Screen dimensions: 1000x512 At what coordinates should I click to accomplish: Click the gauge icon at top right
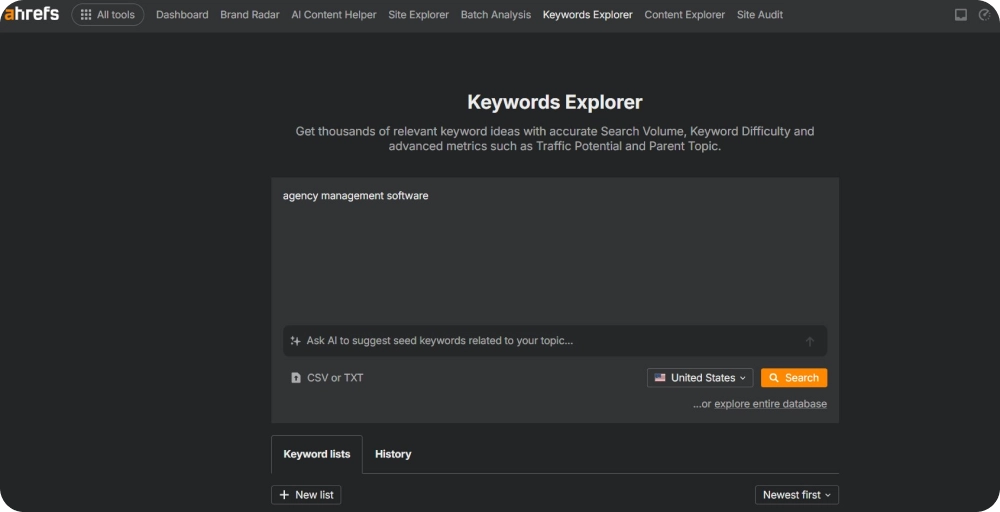pos(985,15)
